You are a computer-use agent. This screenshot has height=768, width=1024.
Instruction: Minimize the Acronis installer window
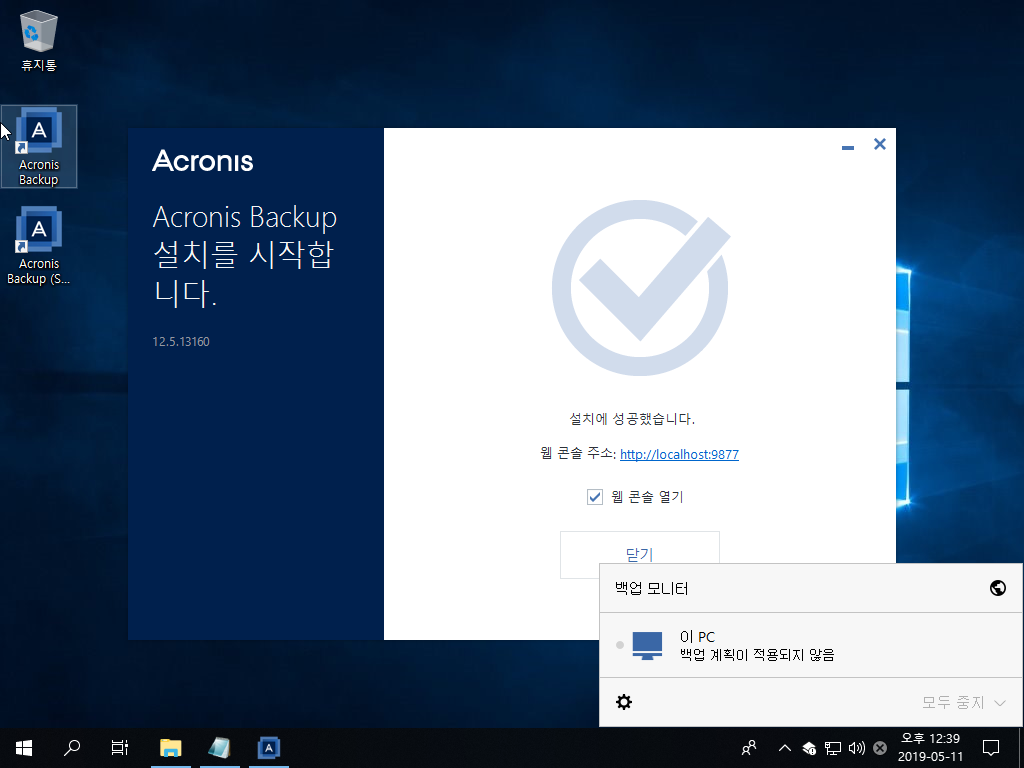point(848,148)
